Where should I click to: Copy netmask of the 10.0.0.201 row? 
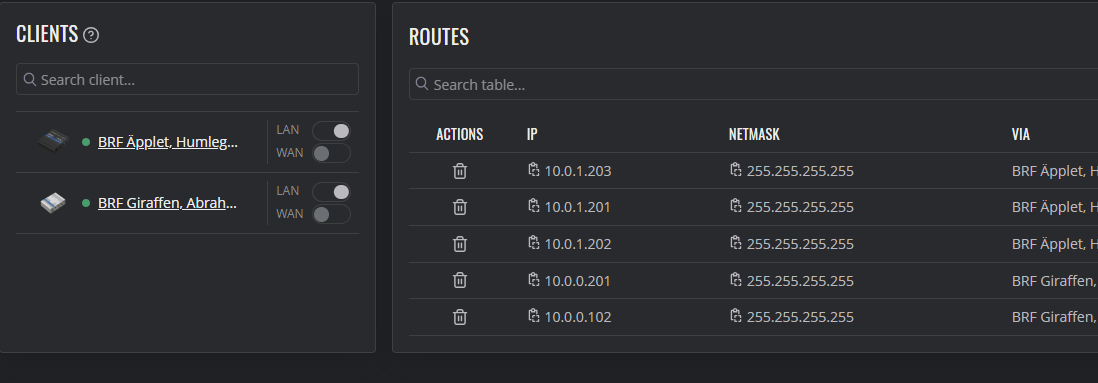click(x=735, y=279)
